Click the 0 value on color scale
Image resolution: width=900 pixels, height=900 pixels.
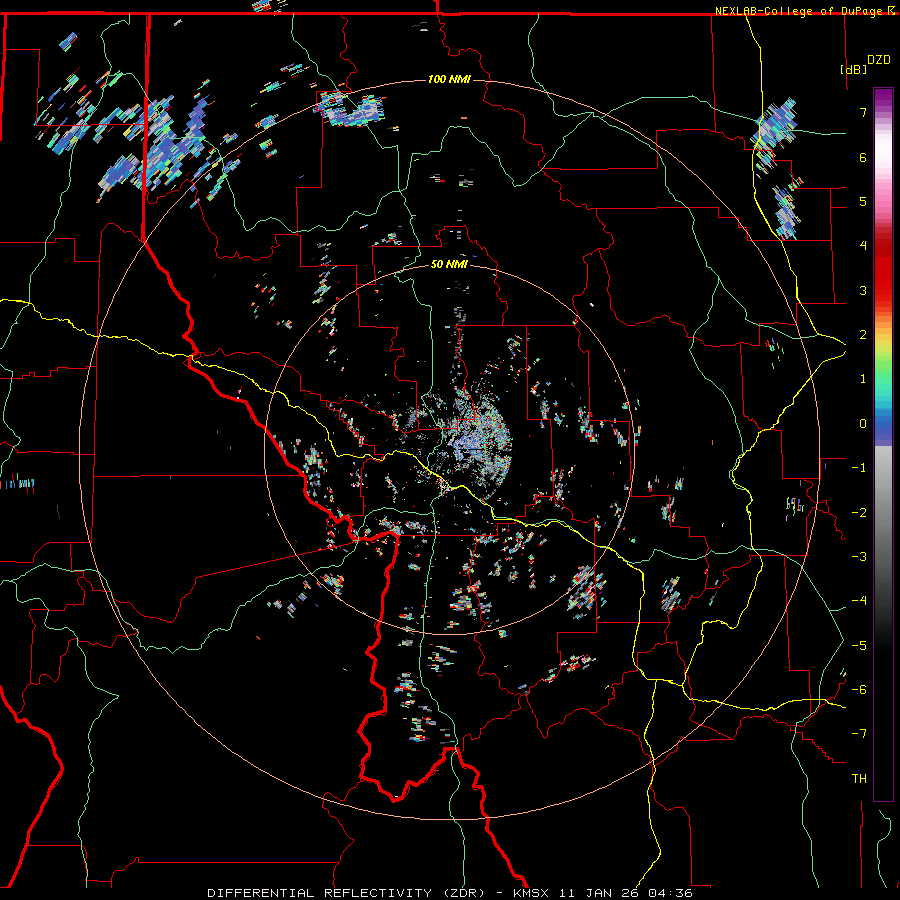point(863,424)
